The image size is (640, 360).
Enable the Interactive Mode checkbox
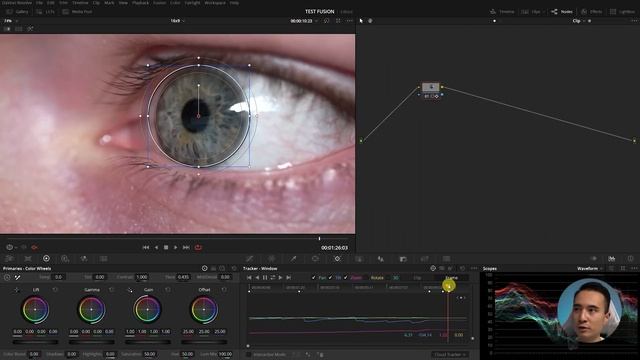point(249,354)
